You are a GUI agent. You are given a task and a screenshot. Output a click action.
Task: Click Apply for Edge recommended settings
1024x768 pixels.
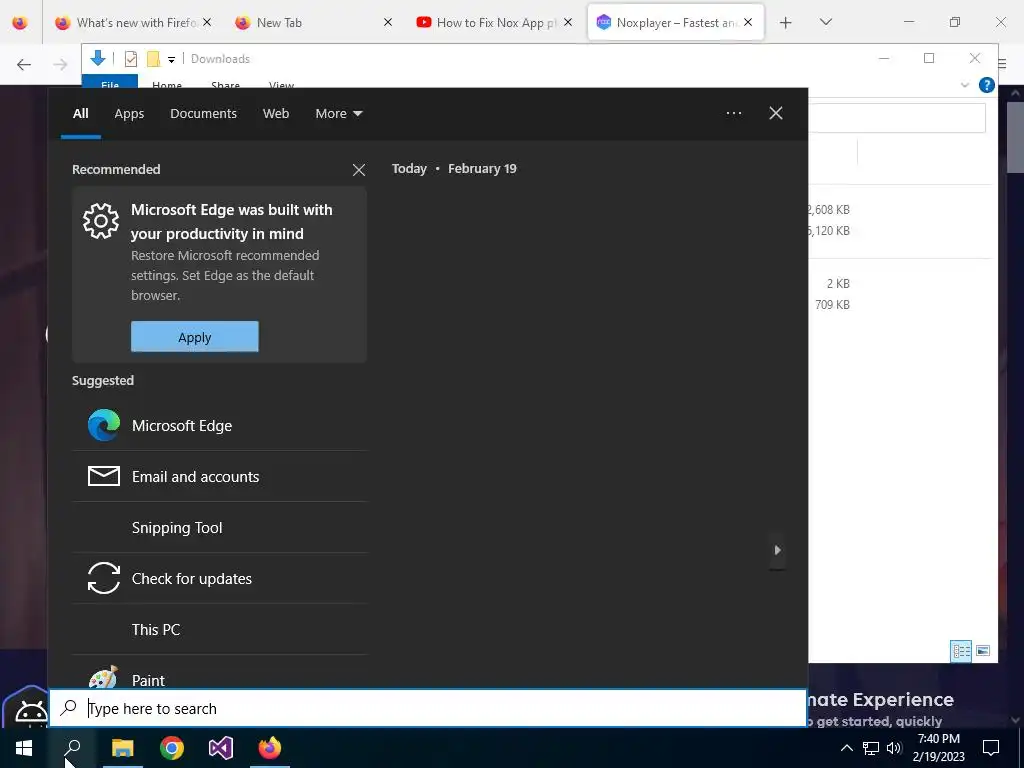coord(195,337)
